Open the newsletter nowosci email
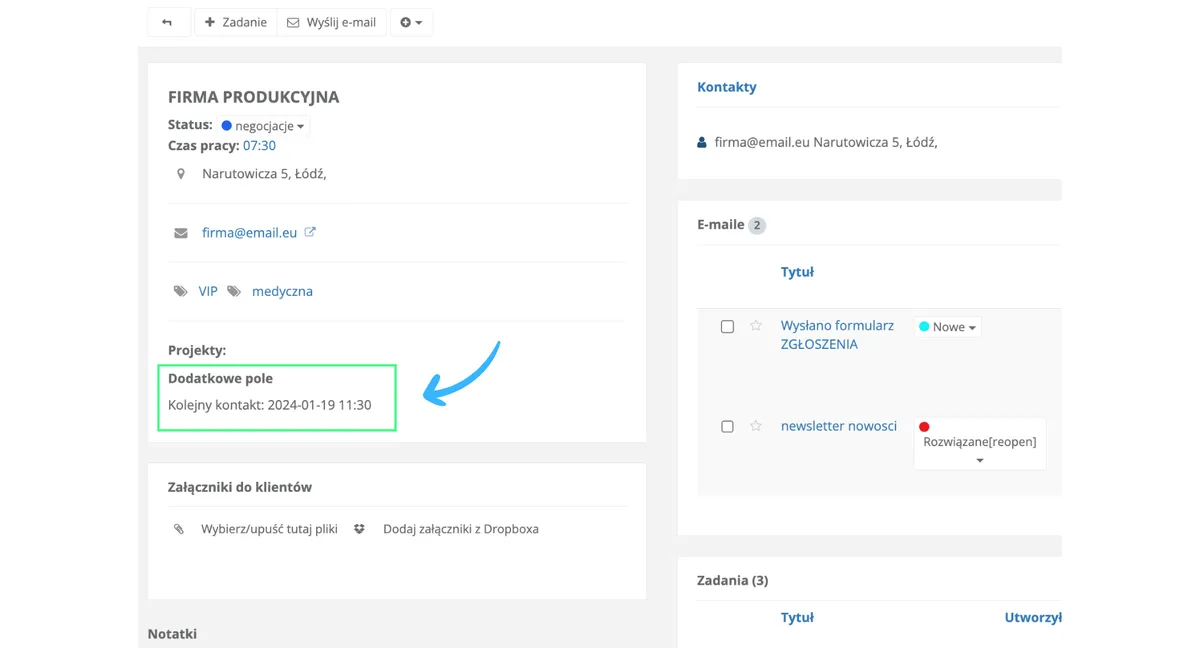1200x648 pixels. pos(839,426)
